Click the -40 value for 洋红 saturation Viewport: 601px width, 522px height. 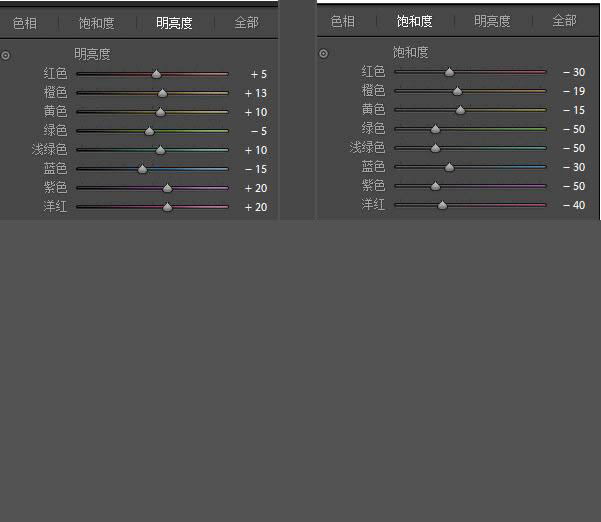[x=574, y=205]
